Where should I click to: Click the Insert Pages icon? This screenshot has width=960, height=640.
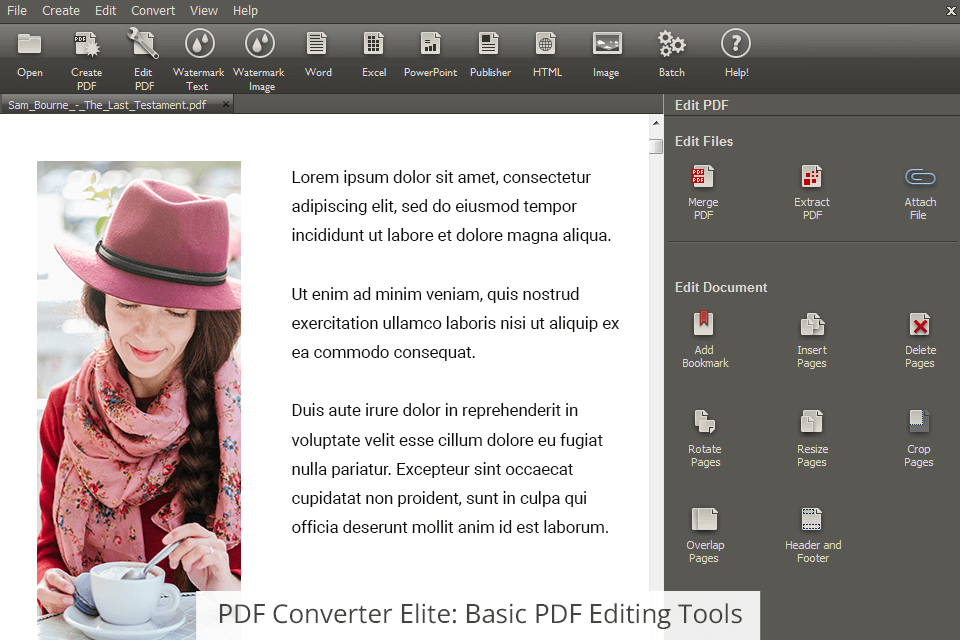click(812, 324)
